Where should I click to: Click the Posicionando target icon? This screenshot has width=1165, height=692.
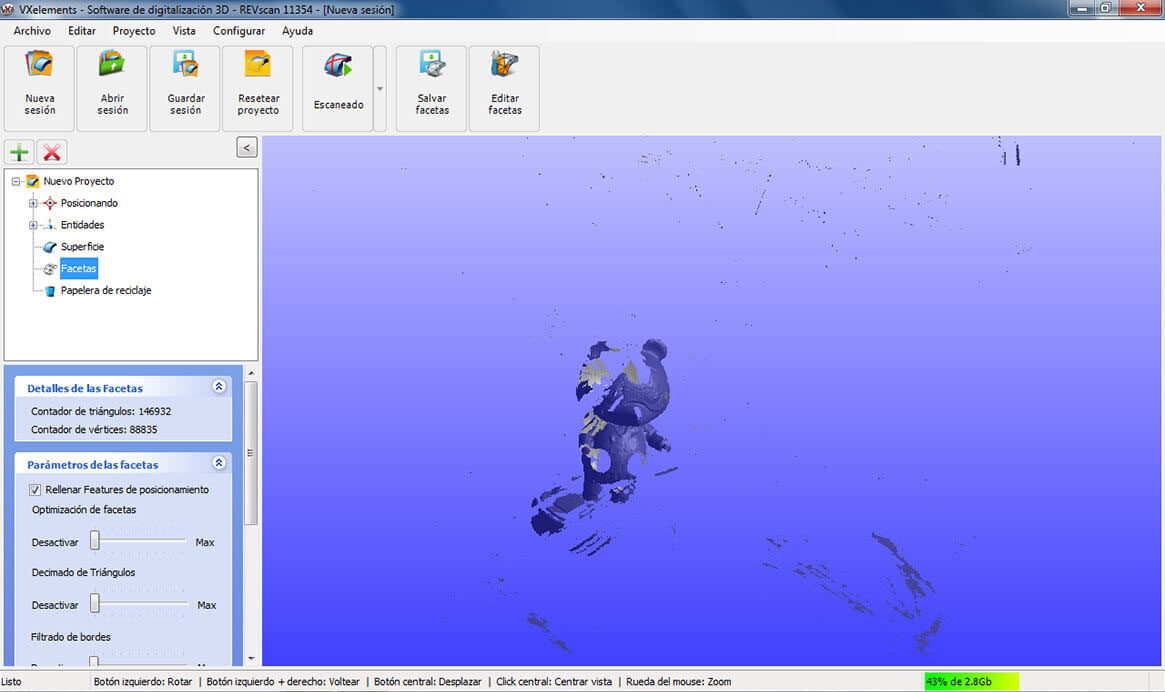(50, 203)
